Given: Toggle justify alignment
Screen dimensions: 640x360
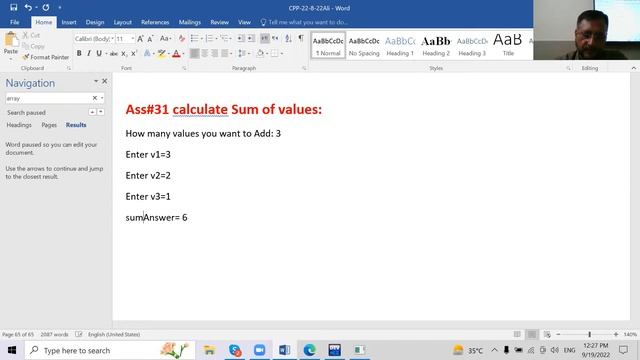Looking at the screenshot, I should (x=224, y=53).
